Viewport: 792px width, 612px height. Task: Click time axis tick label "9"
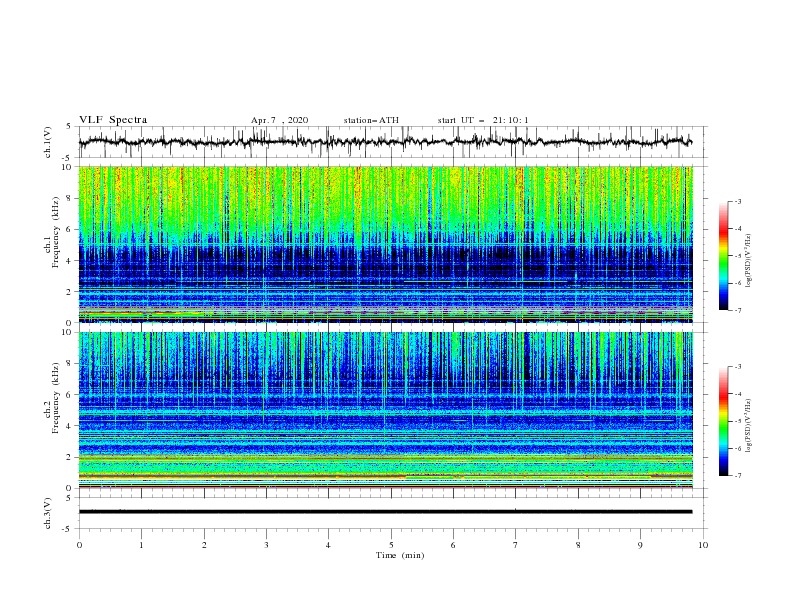640,545
